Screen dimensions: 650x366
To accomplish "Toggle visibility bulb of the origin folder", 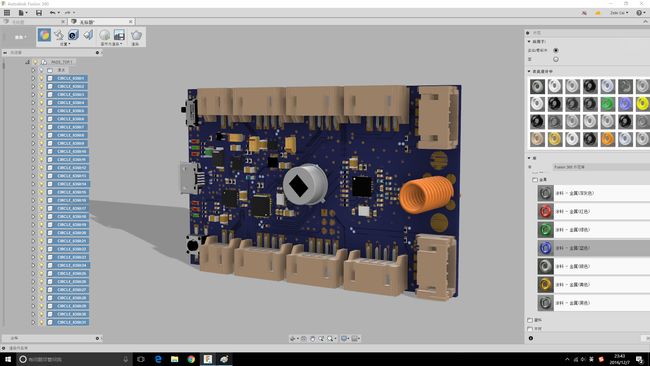I will (x=41, y=70).
